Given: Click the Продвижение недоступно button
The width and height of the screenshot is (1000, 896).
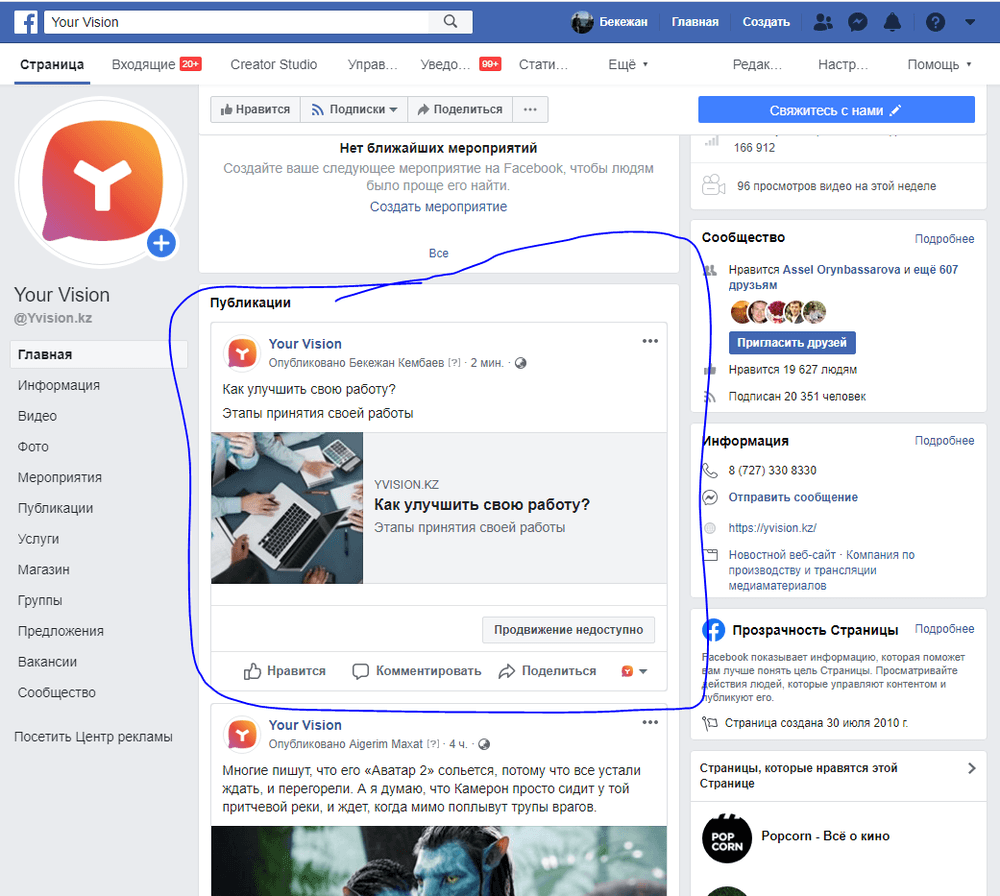Looking at the screenshot, I should 568,629.
